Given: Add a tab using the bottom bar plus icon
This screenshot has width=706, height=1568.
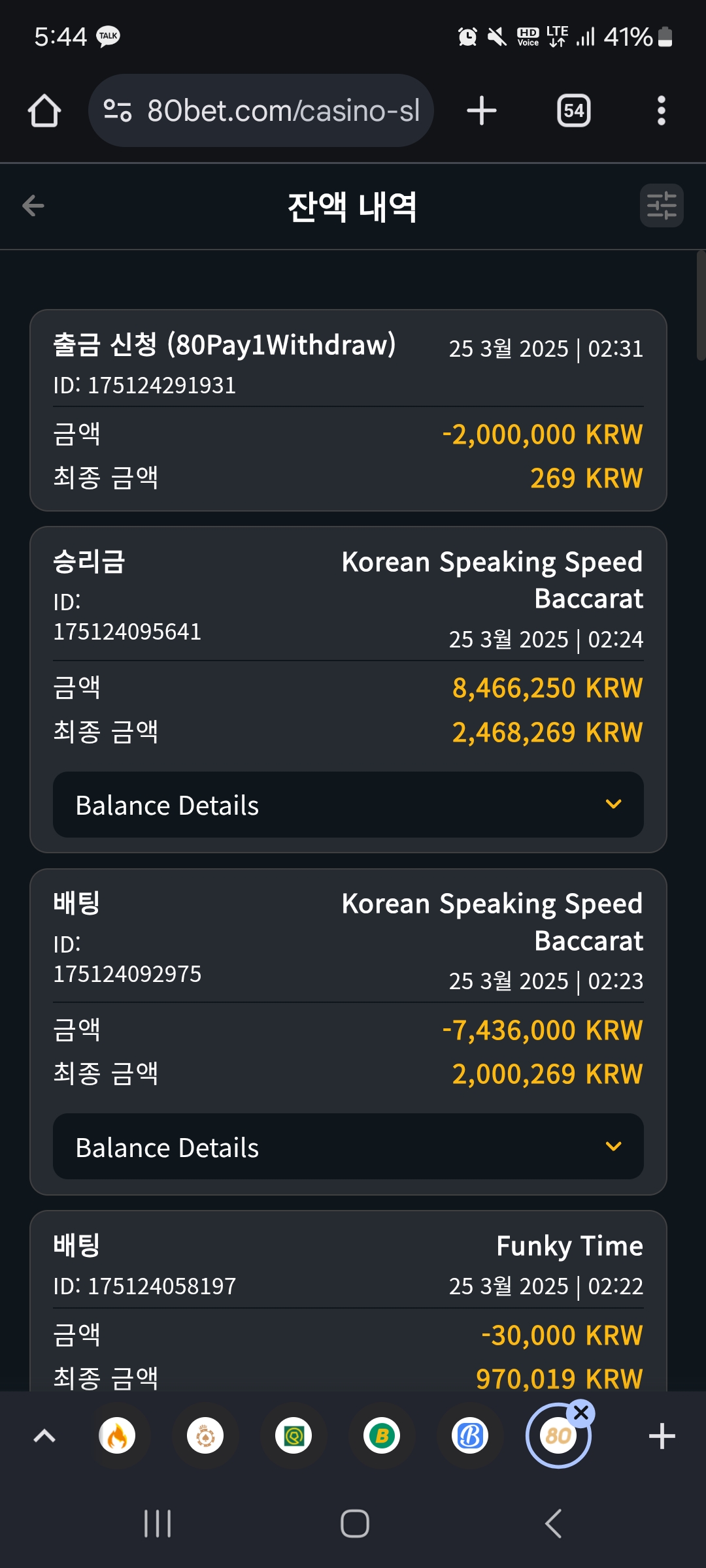Looking at the screenshot, I should tap(662, 1435).
